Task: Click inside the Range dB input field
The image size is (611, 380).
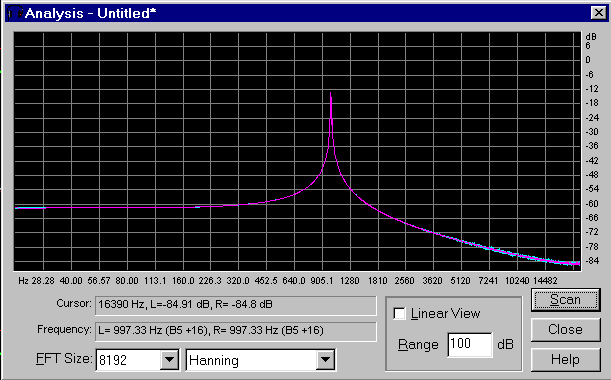Action: pyautogui.click(x=470, y=345)
